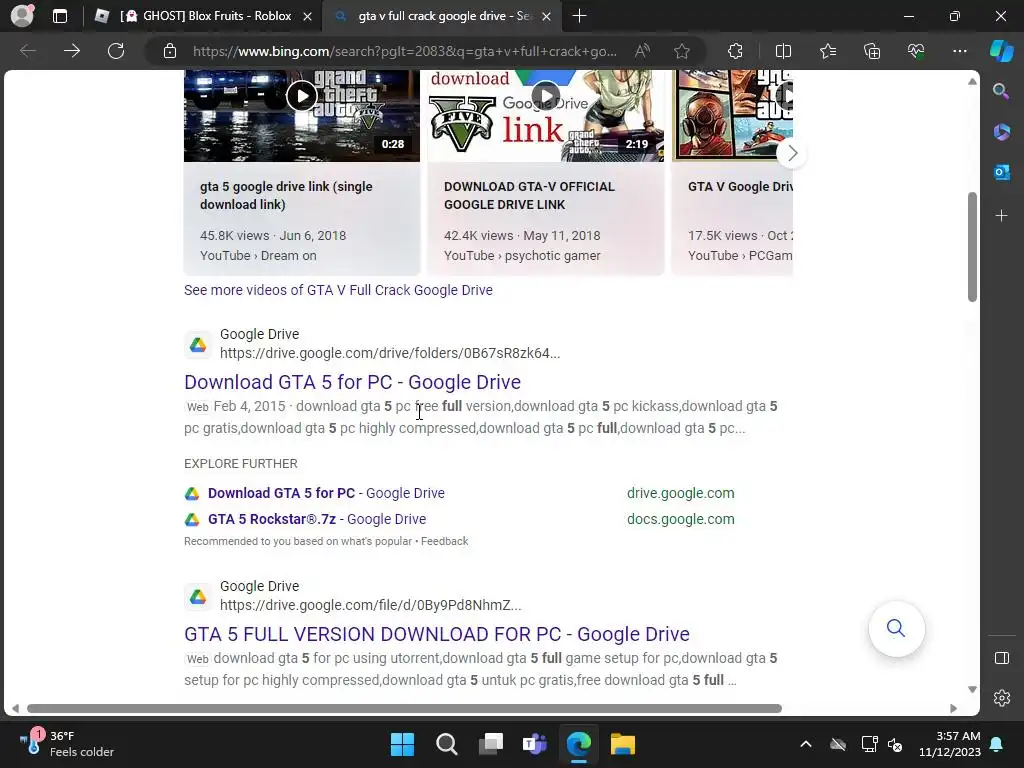Open the GTA 5 Rockstar®.7z link

[x=317, y=519]
